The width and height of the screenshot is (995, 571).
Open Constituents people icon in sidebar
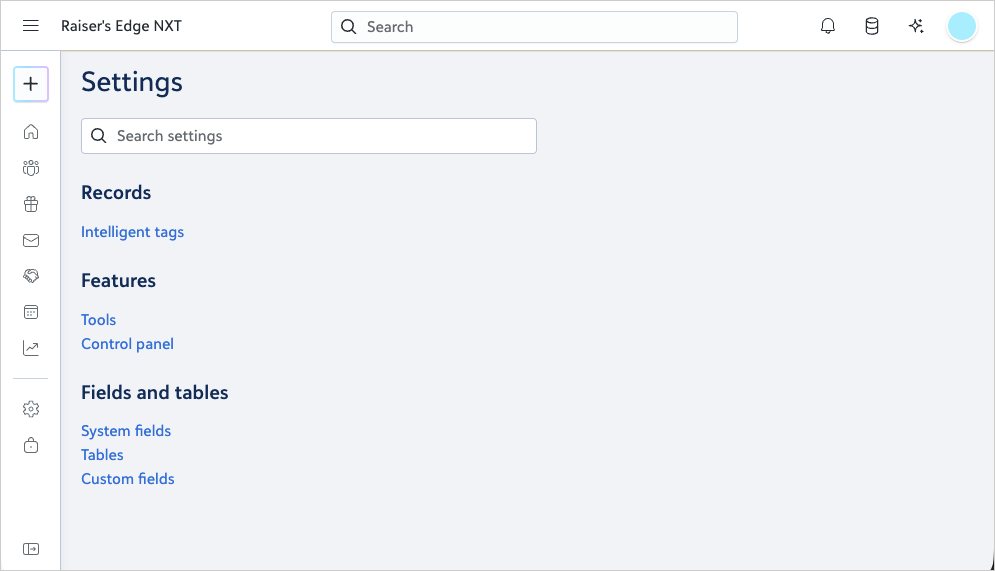point(31,168)
